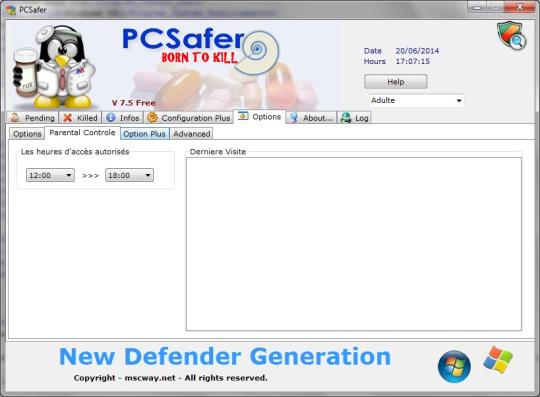This screenshot has width=540, height=397.
Task: Click inside the Derniere Visite list box
Action: point(354,244)
